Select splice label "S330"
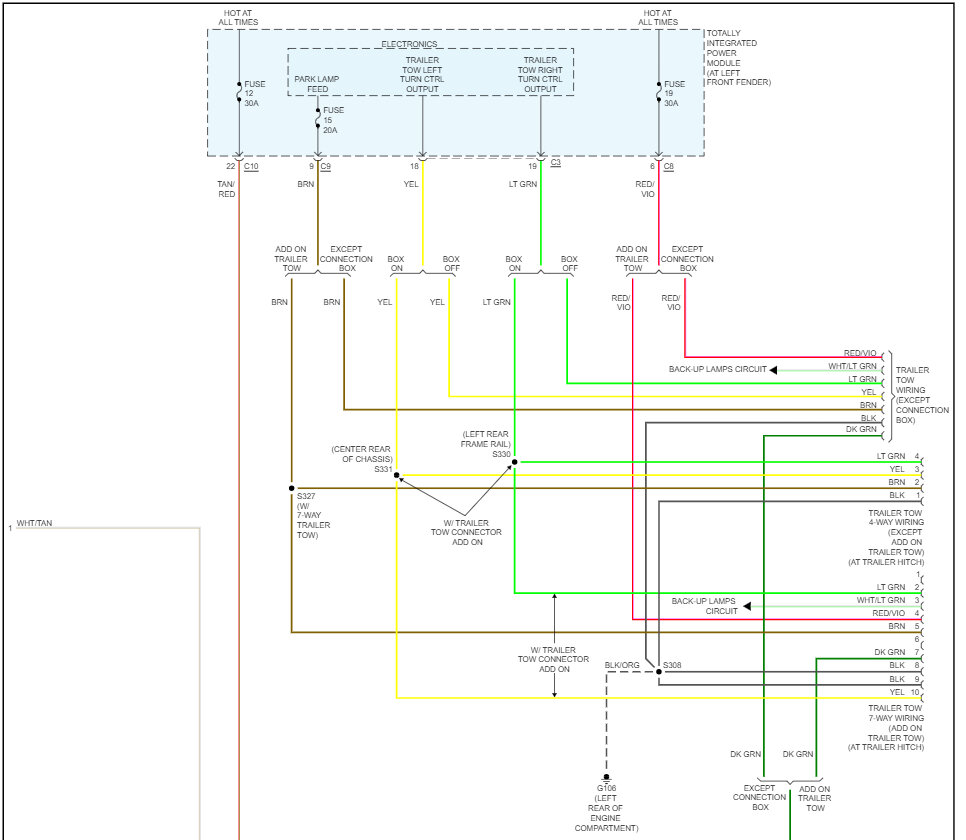Screen dimensions: 966x840 [x=501, y=454]
